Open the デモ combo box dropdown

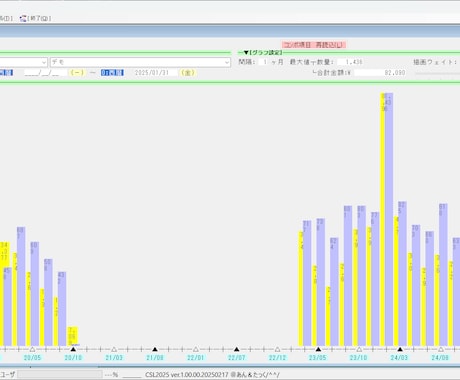pyautogui.click(x=227, y=62)
